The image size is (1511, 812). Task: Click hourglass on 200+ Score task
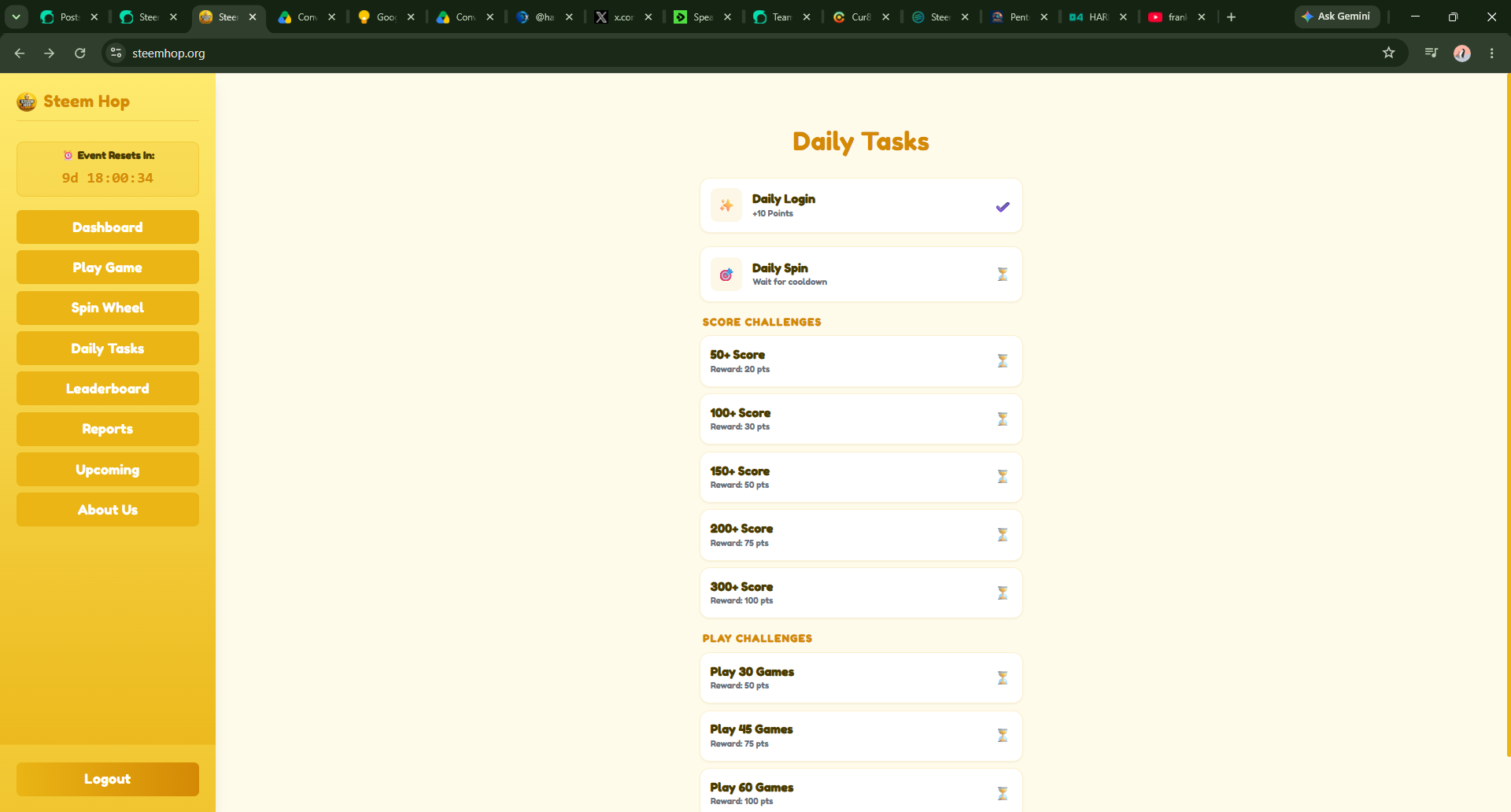(x=1003, y=534)
